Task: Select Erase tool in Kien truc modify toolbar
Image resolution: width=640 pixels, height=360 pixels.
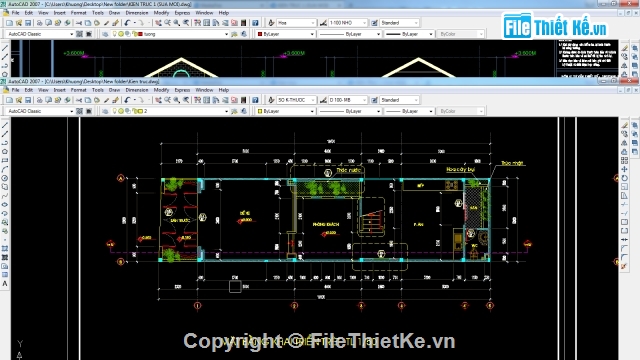Action: click(624, 125)
